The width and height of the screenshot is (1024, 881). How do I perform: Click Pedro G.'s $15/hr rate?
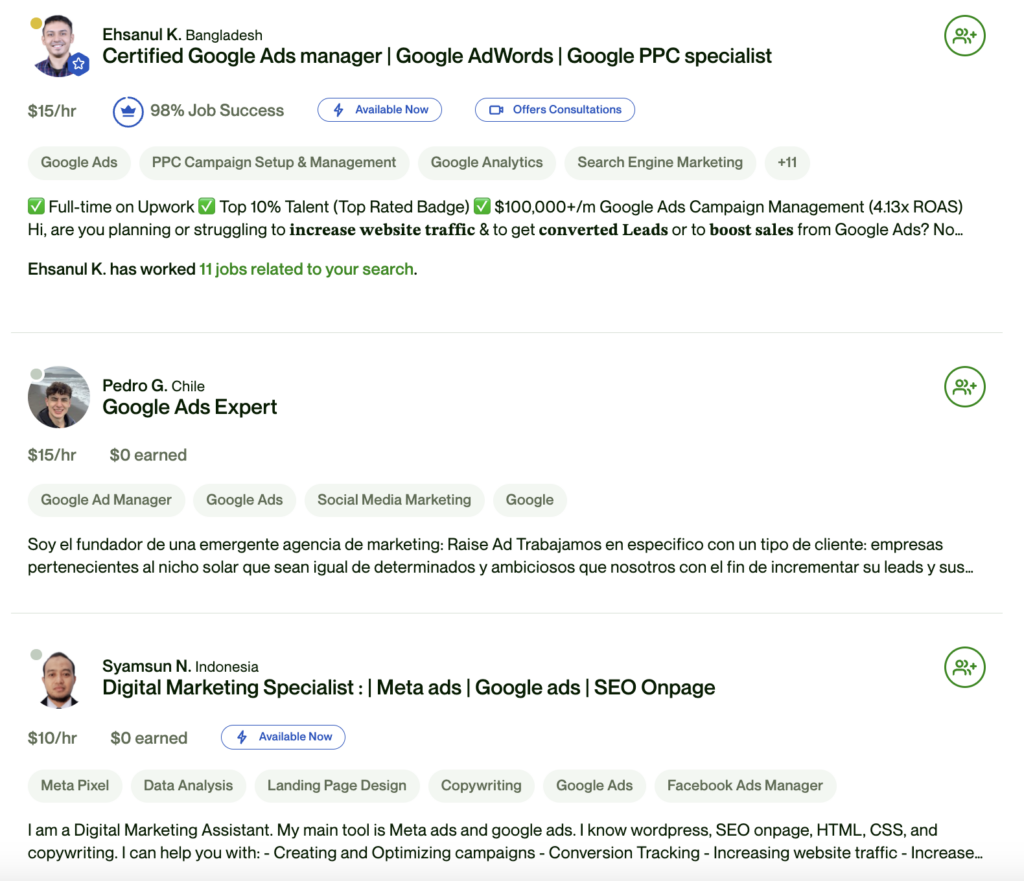(52, 455)
